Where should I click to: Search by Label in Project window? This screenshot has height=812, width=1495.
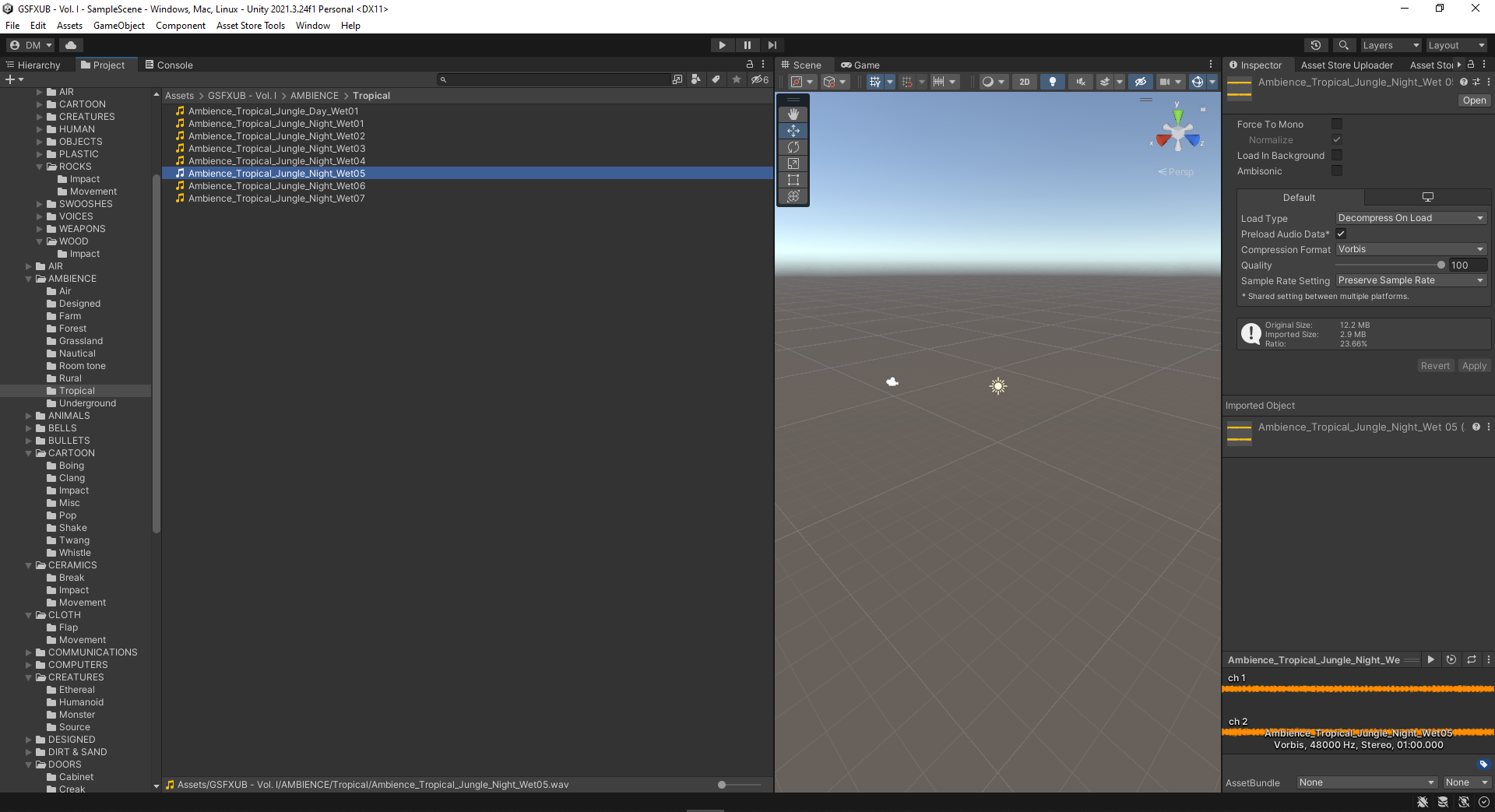[716, 79]
